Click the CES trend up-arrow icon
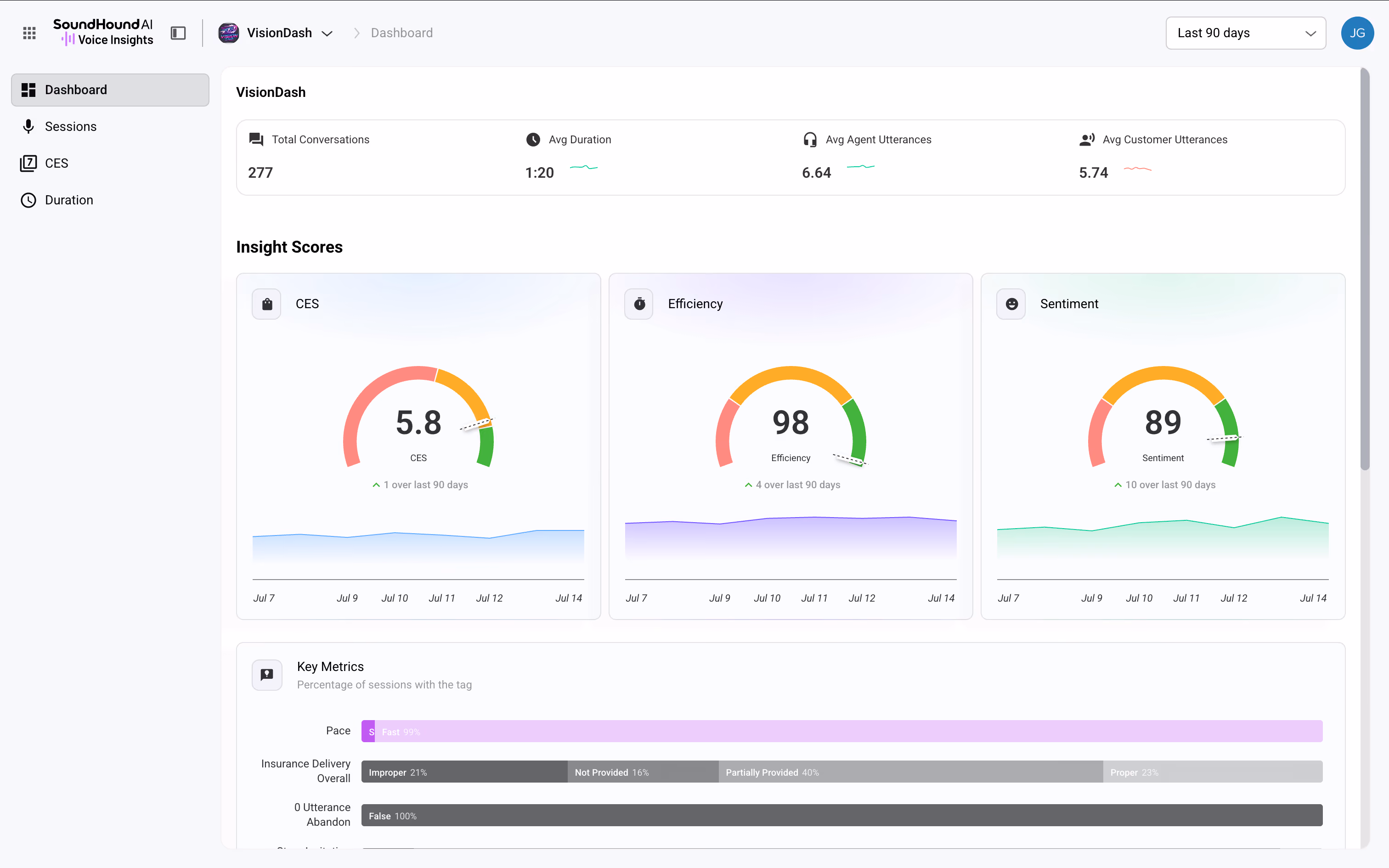This screenshot has width=1389, height=868. coord(376,485)
